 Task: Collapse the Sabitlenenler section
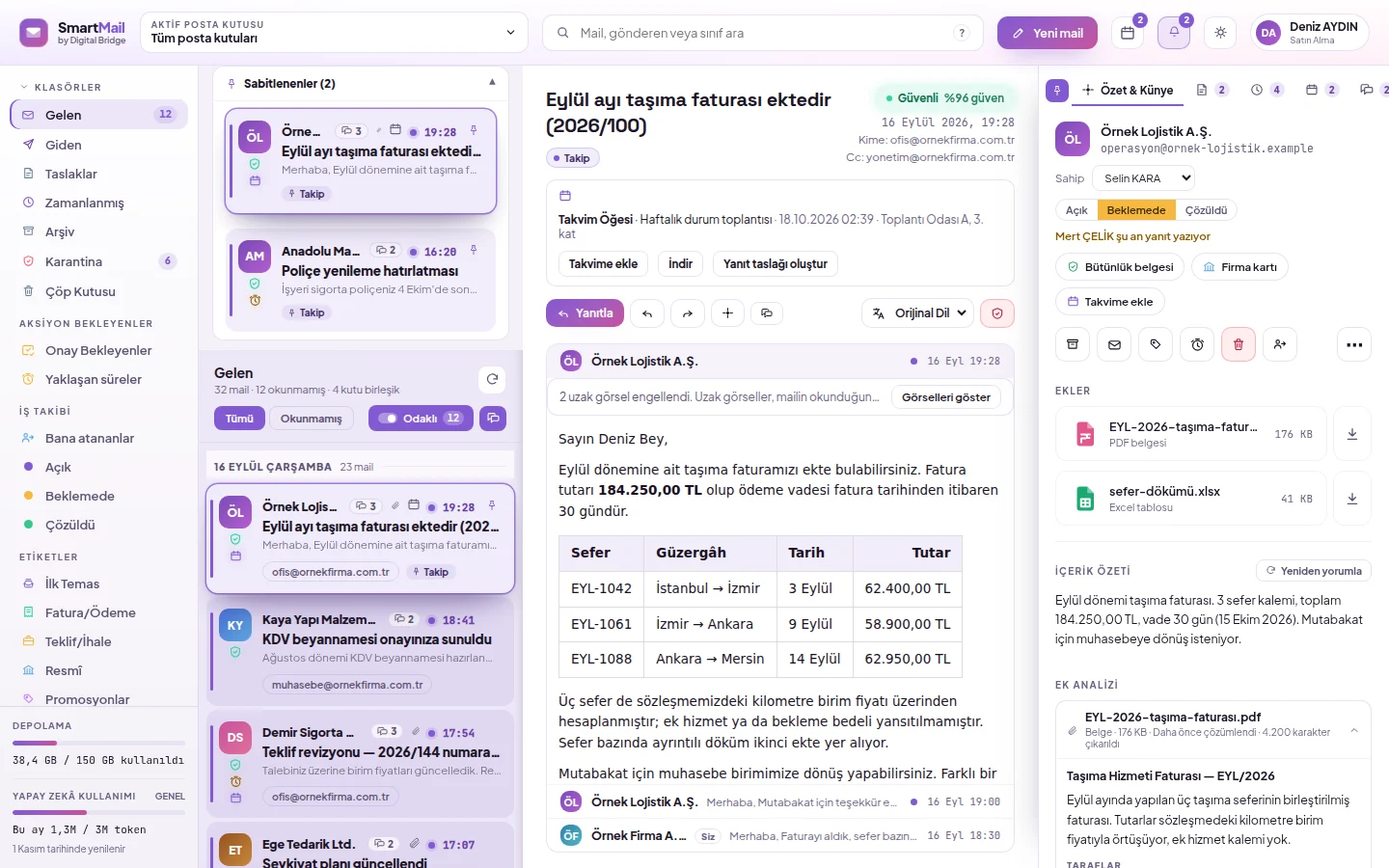tap(492, 83)
